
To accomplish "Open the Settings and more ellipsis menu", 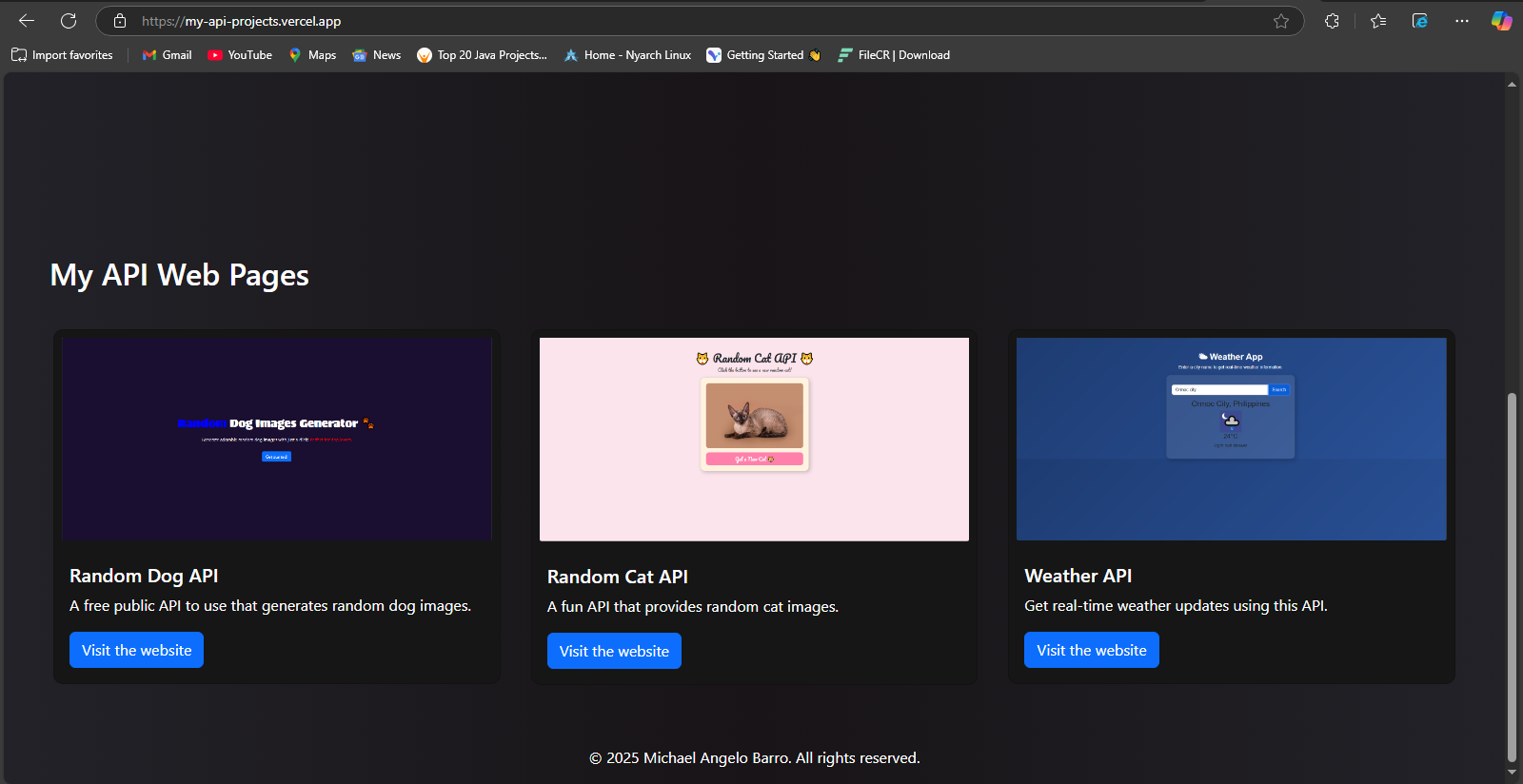I will (x=1462, y=21).
